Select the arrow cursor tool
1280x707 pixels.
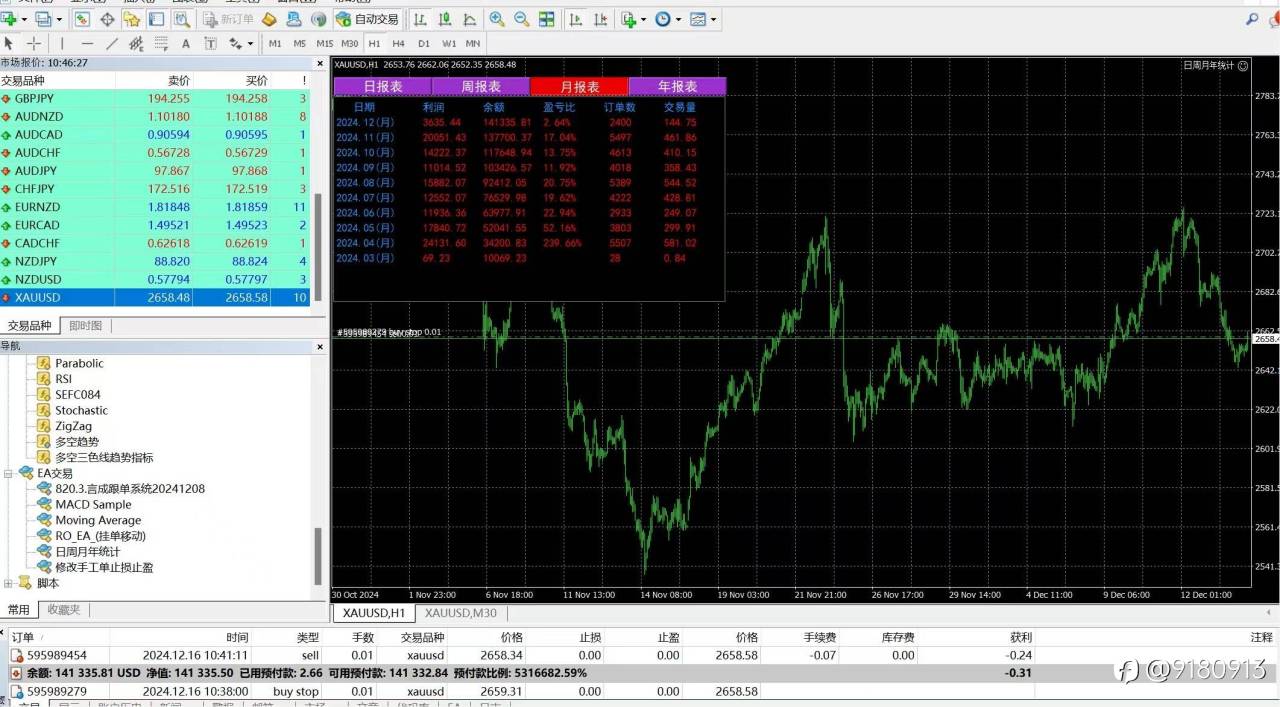(x=9, y=43)
